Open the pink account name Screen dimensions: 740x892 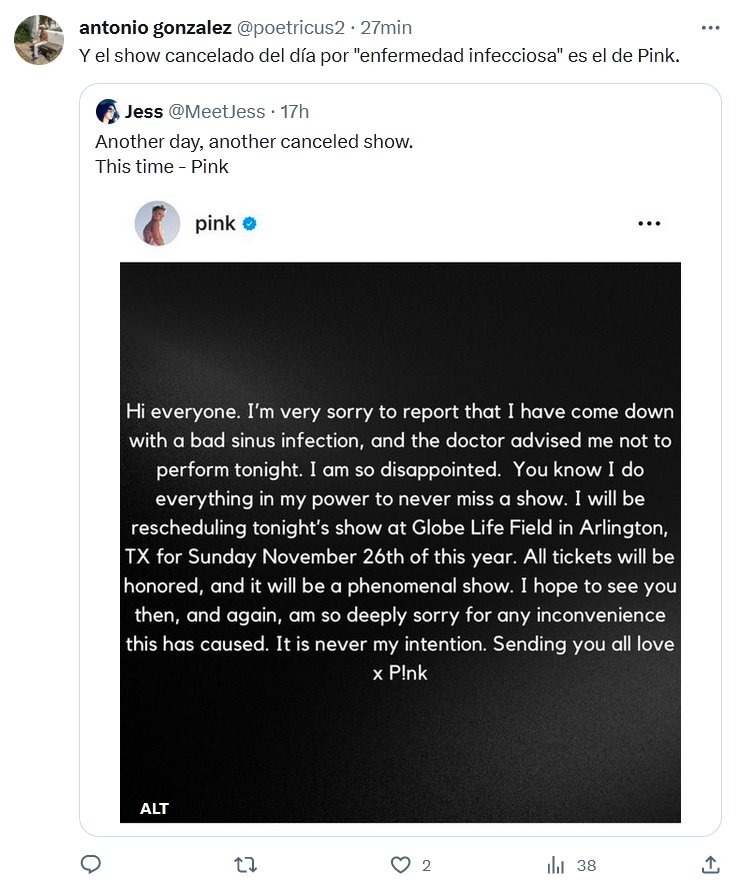215,224
